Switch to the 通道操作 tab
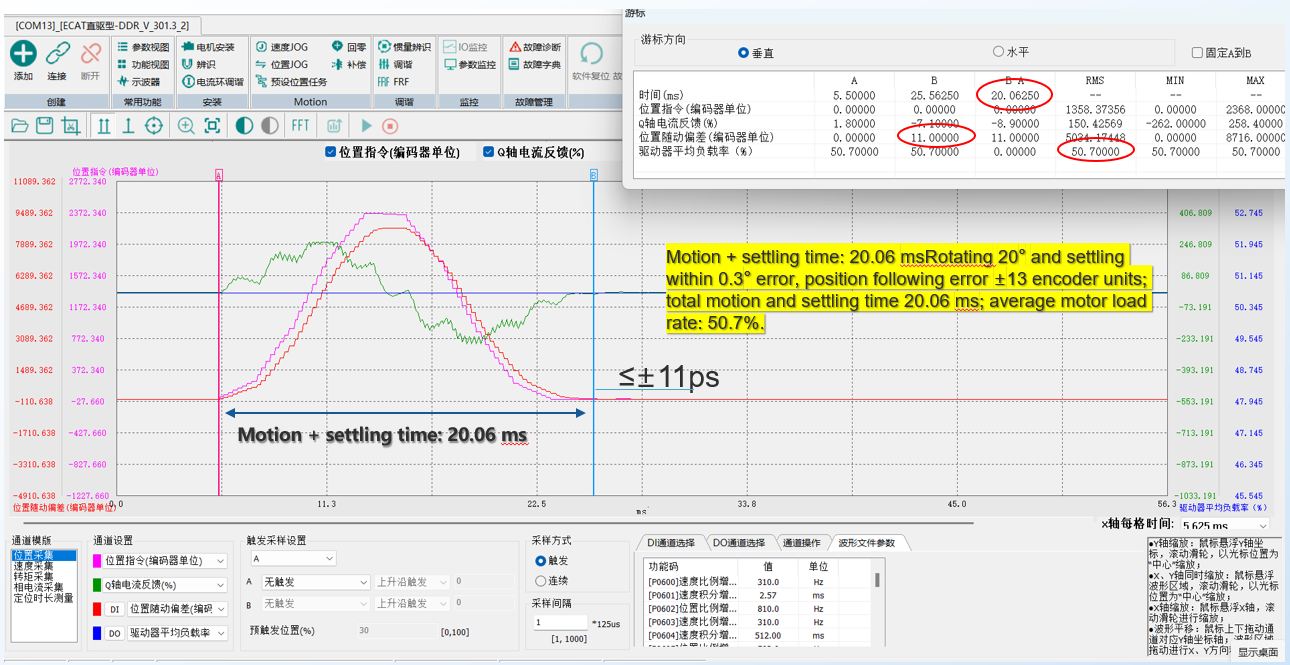1290x665 pixels. coord(802,543)
